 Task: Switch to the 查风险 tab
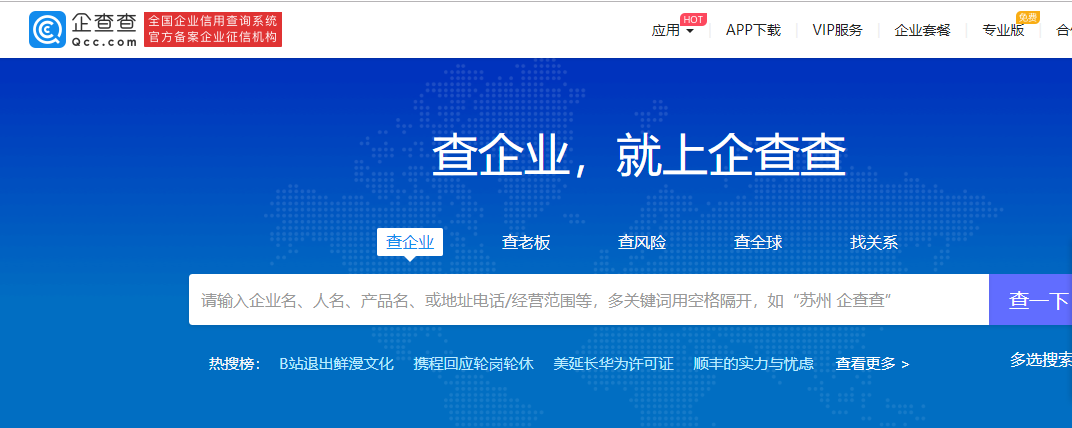coord(642,243)
